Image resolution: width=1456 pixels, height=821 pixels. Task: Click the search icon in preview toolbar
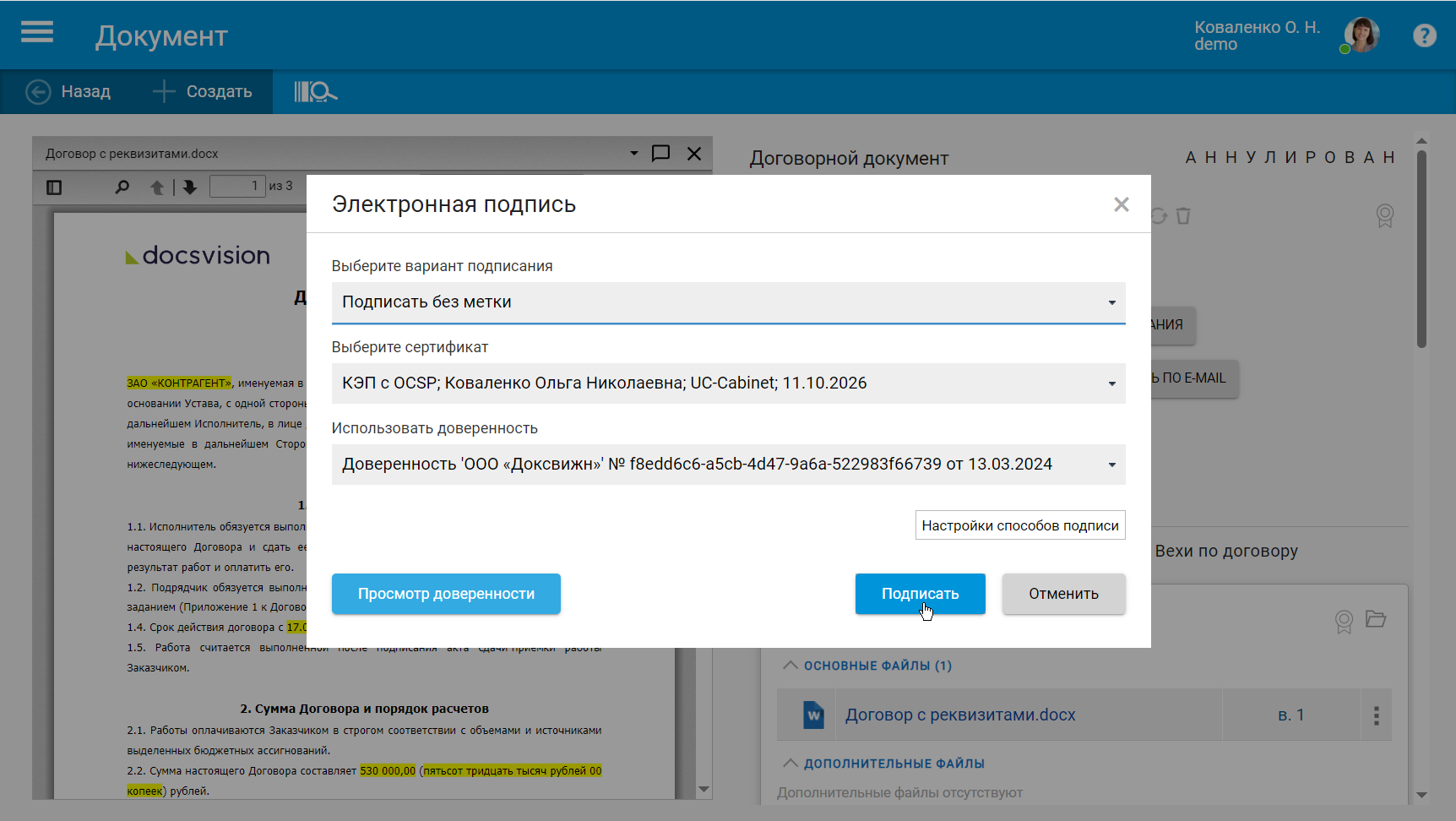[122, 187]
